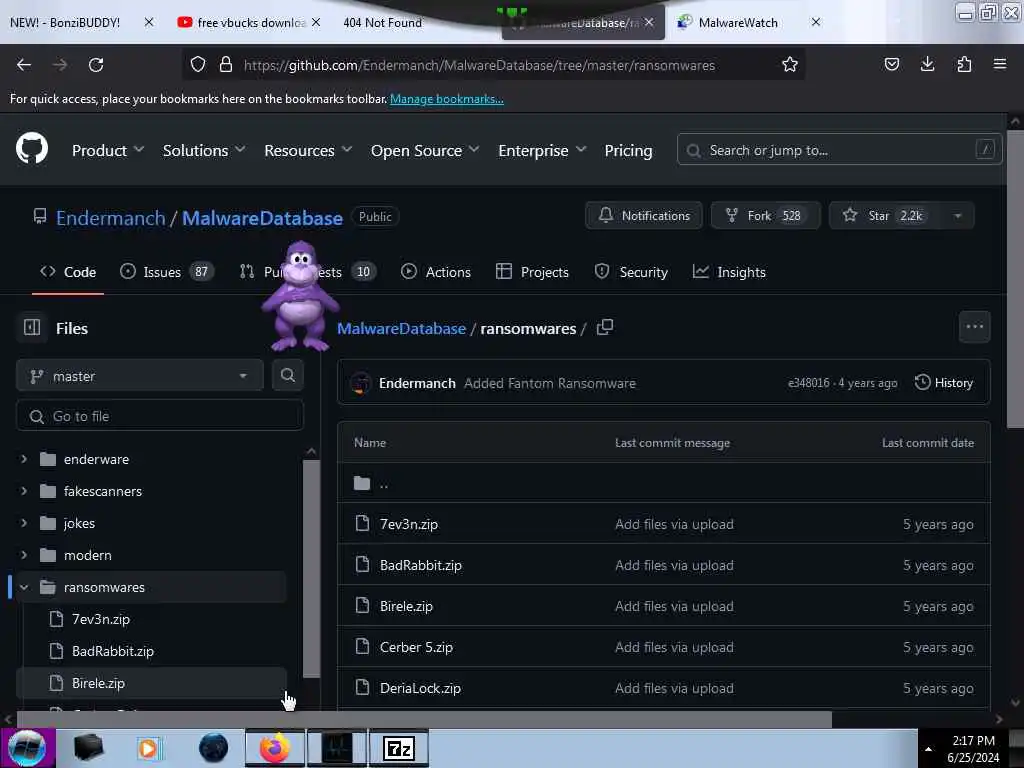Expand the enderware folder chevron
1024x768 pixels.
(24, 459)
